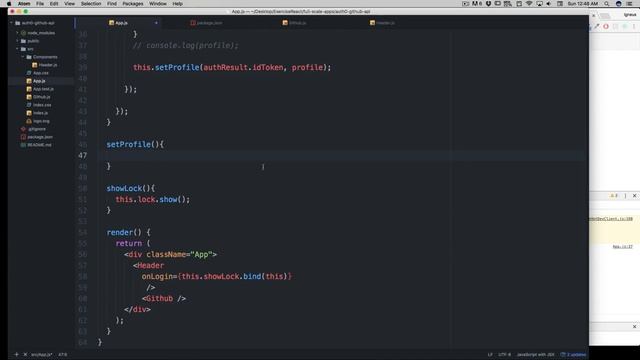Open the Window menu
640x360 pixels.
click(158, 4)
